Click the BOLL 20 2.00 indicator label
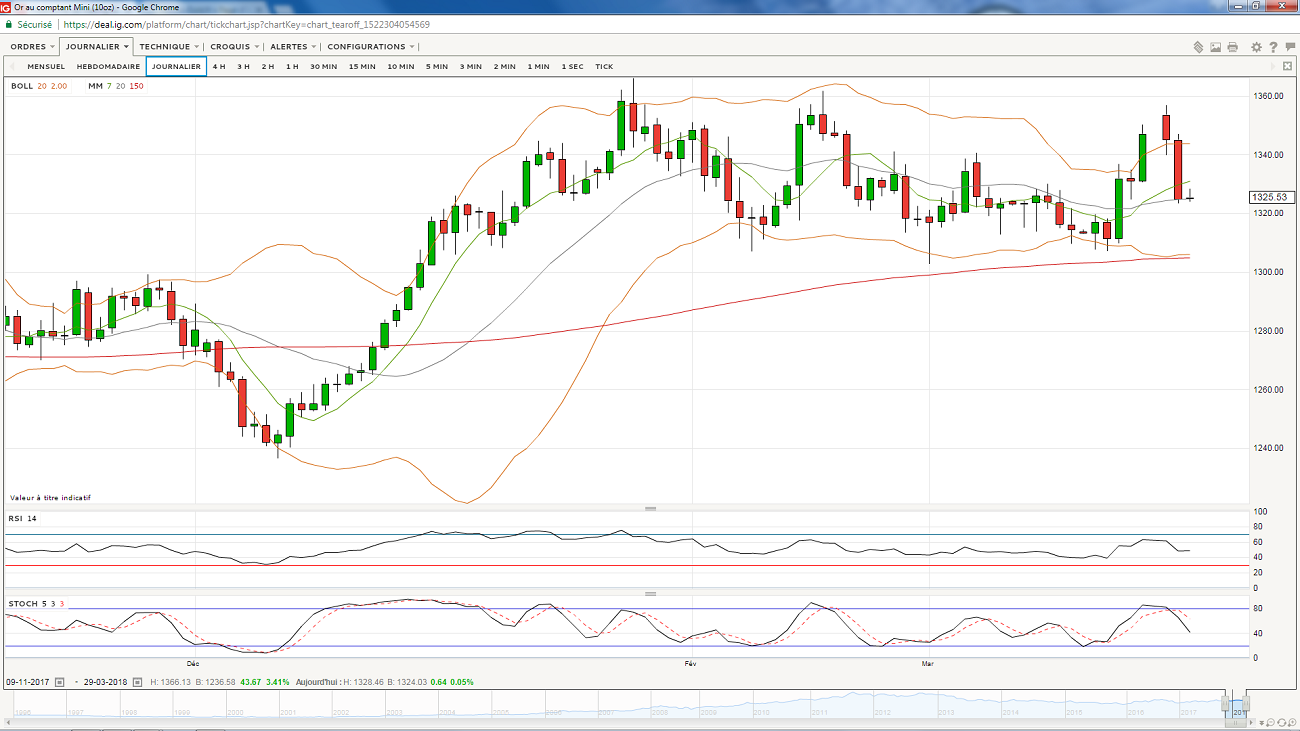Viewport: 1300px width, 731px height. coord(39,86)
